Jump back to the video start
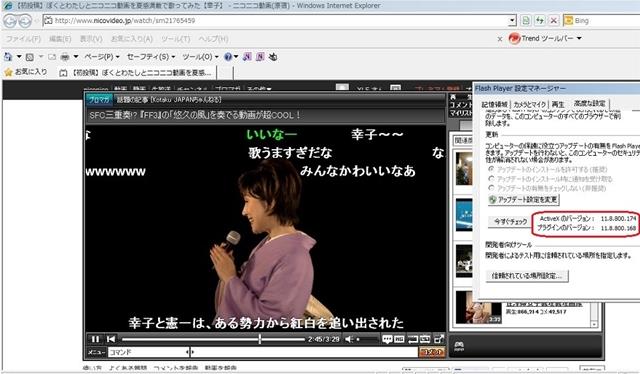640x374 pixels. coord(111,339)
